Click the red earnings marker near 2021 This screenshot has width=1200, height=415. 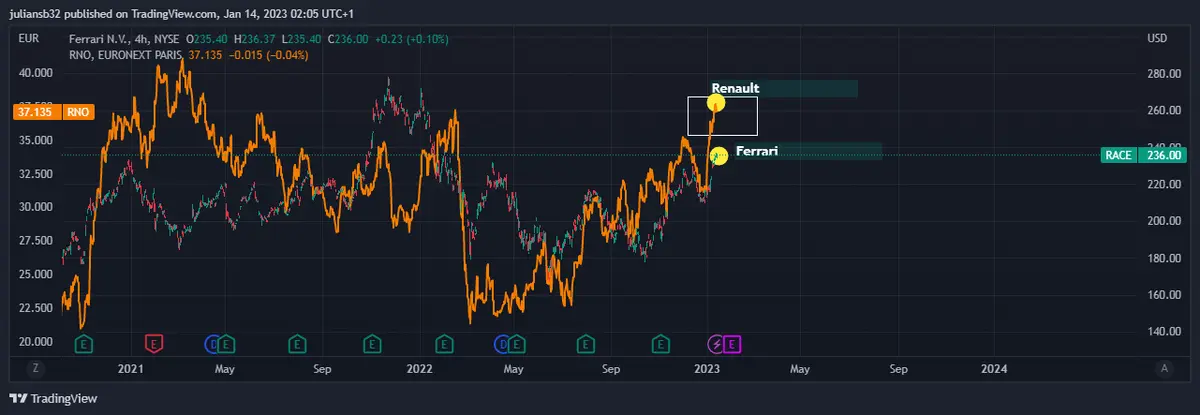[x=154, y=344]
